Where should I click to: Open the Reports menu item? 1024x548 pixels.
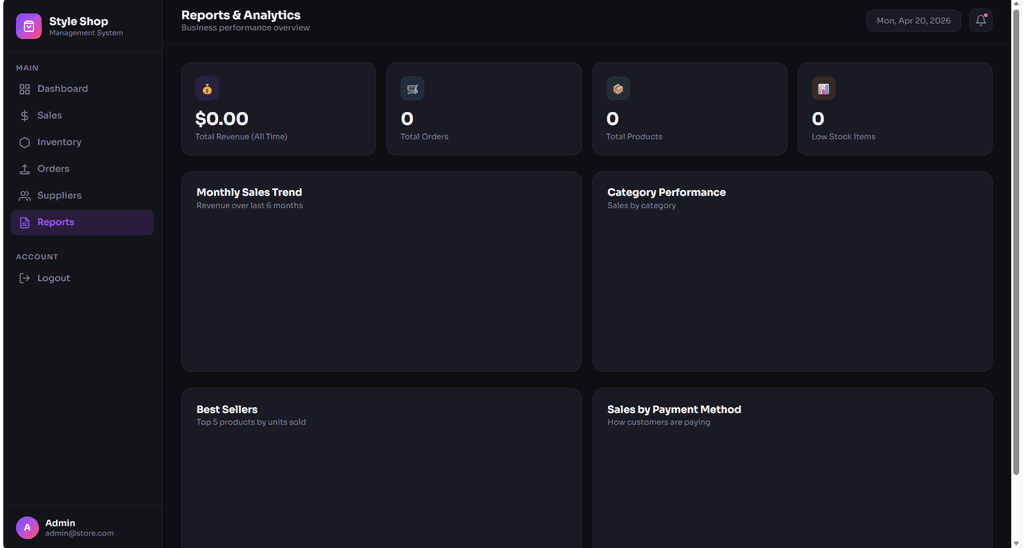click(82, 223)
